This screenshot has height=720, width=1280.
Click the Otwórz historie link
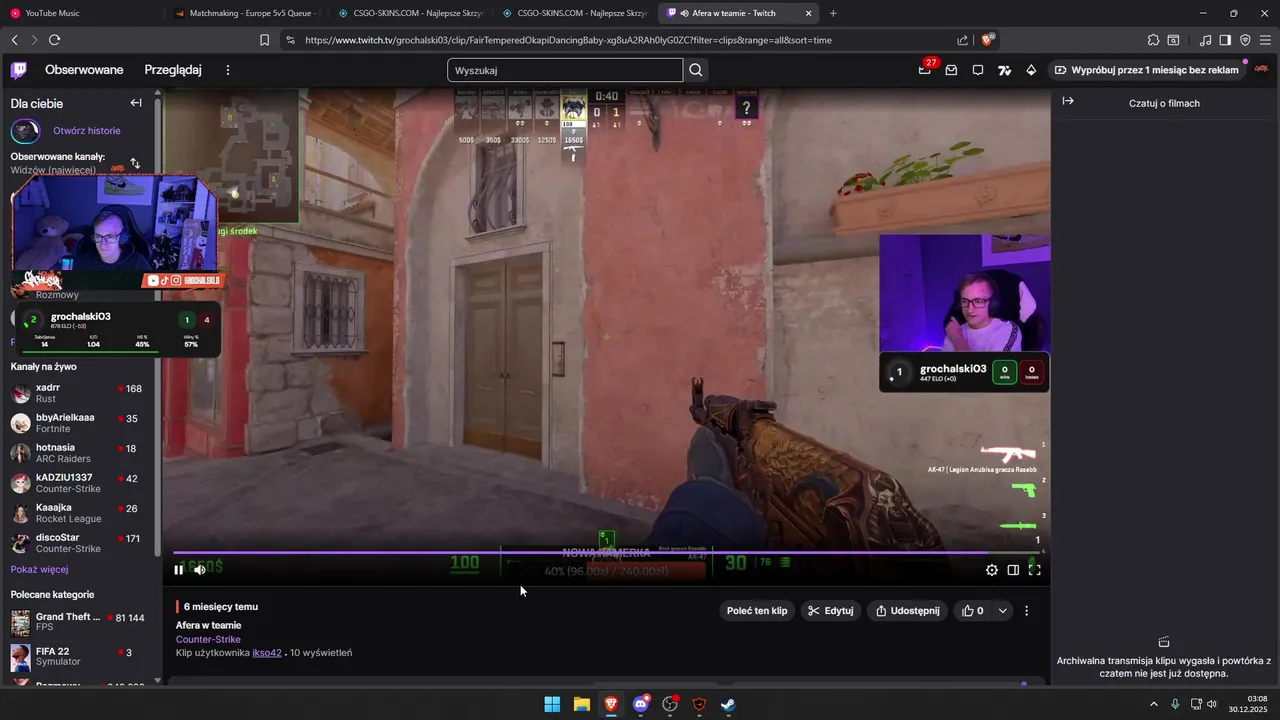87,131
